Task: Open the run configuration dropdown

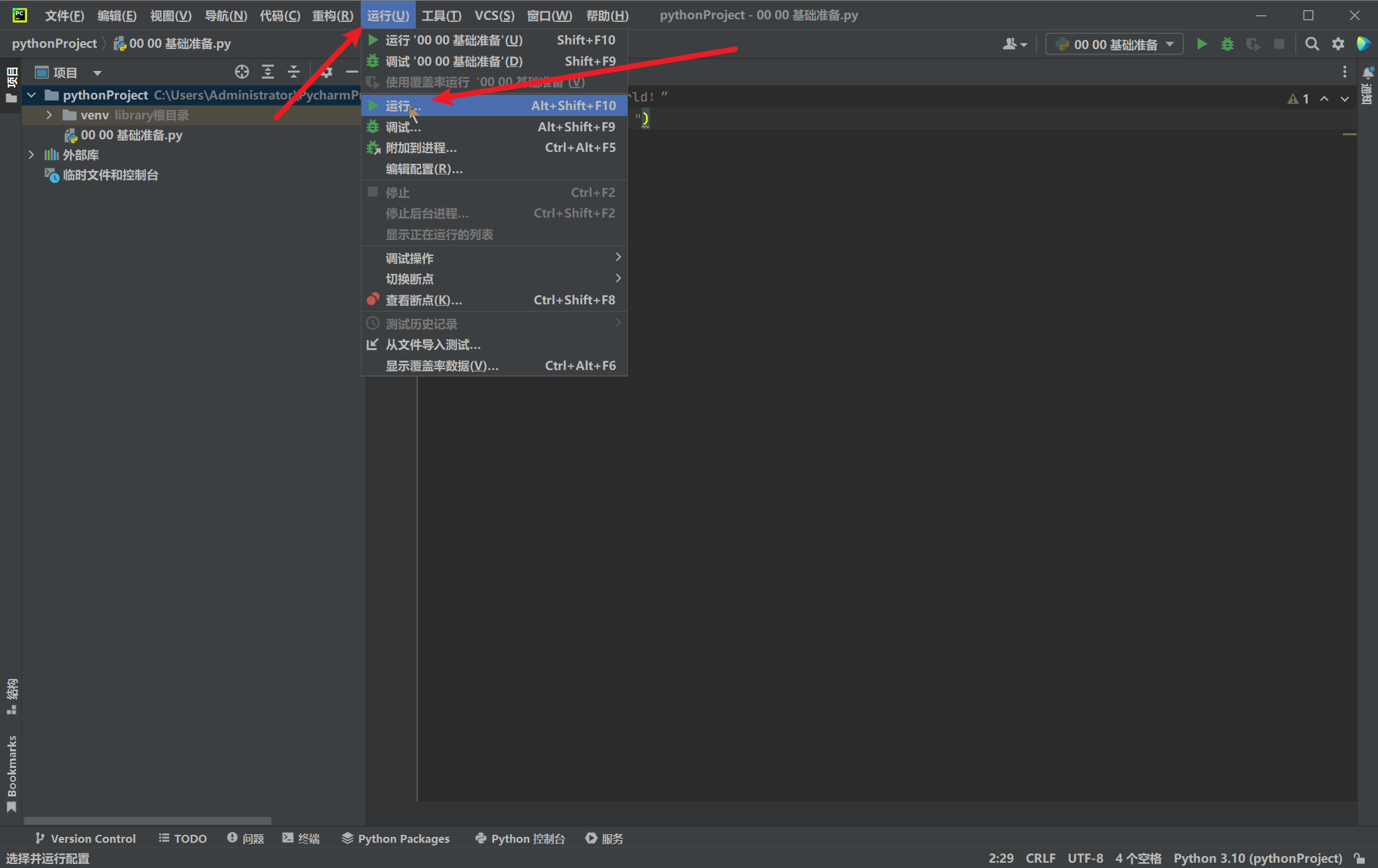Action: point(1114,44)
